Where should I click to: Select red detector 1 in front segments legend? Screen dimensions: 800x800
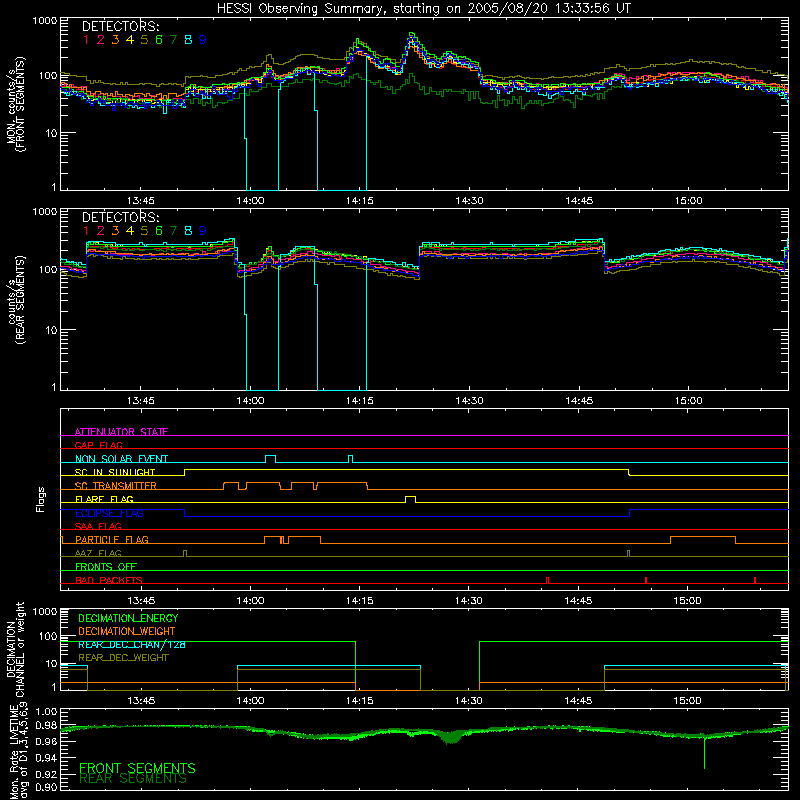pyautogui.click(x=86, y=40)
